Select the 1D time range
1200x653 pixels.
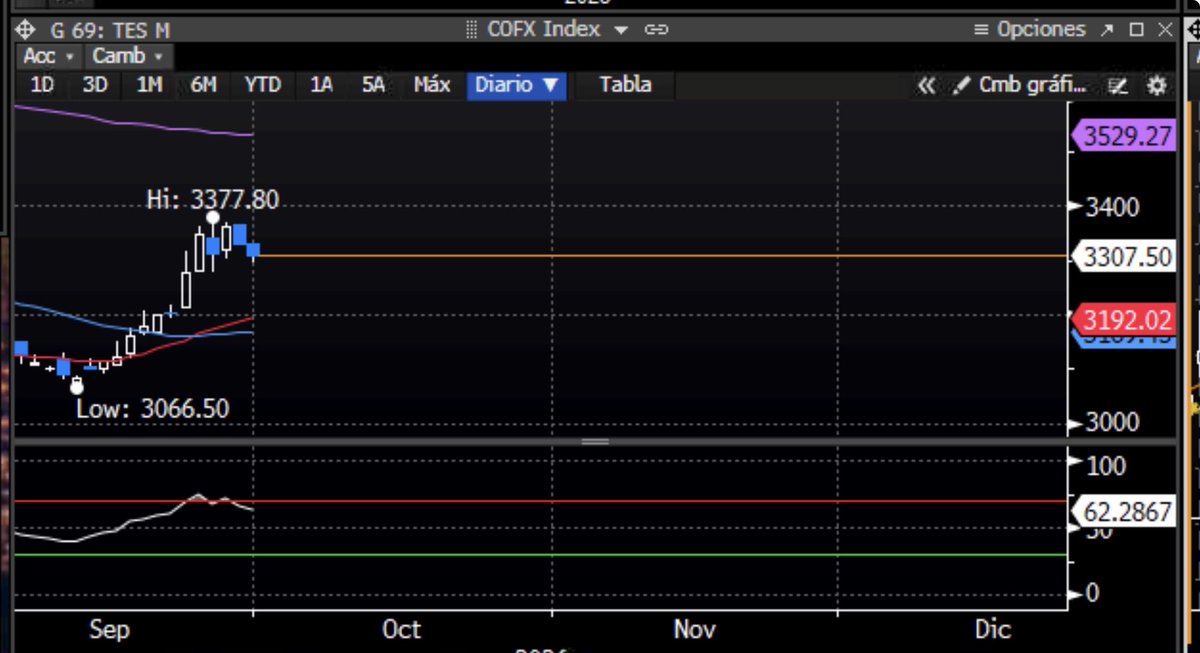click(42, 85)
